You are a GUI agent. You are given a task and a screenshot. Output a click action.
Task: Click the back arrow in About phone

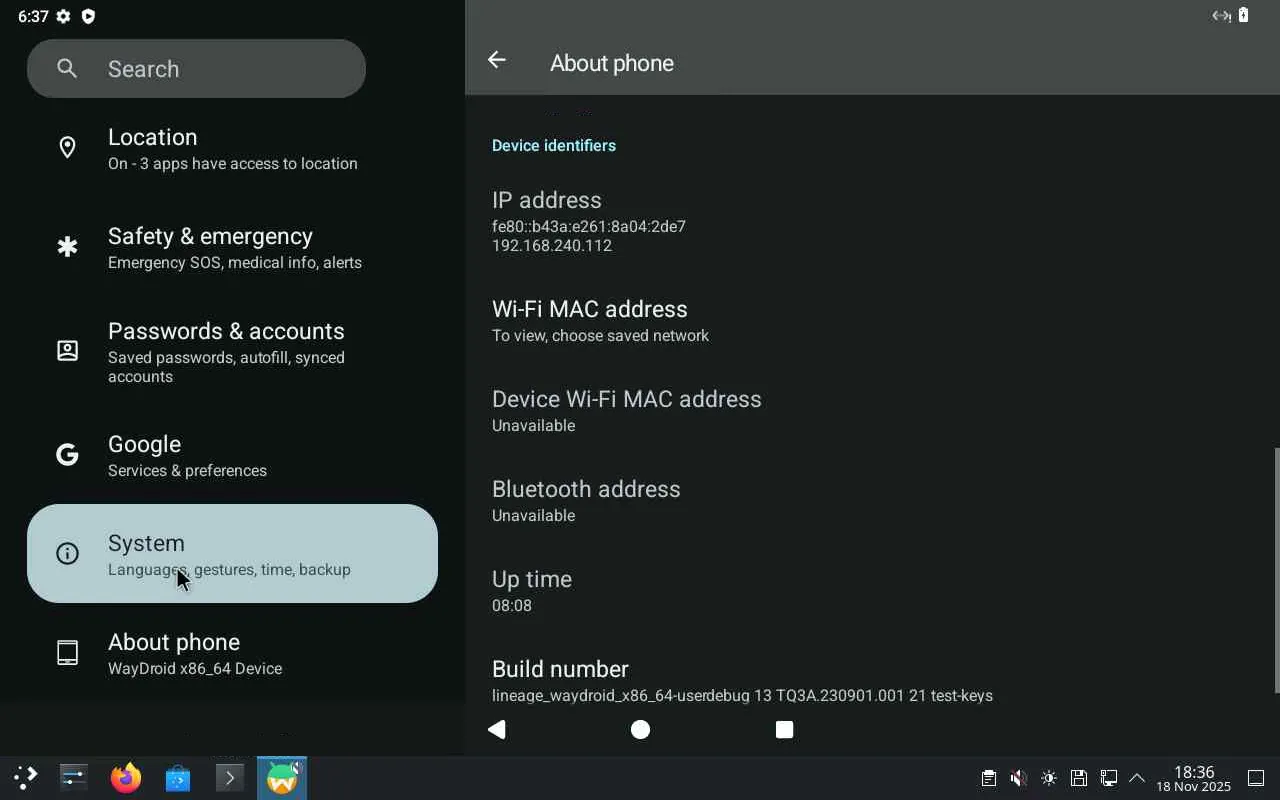496,61
